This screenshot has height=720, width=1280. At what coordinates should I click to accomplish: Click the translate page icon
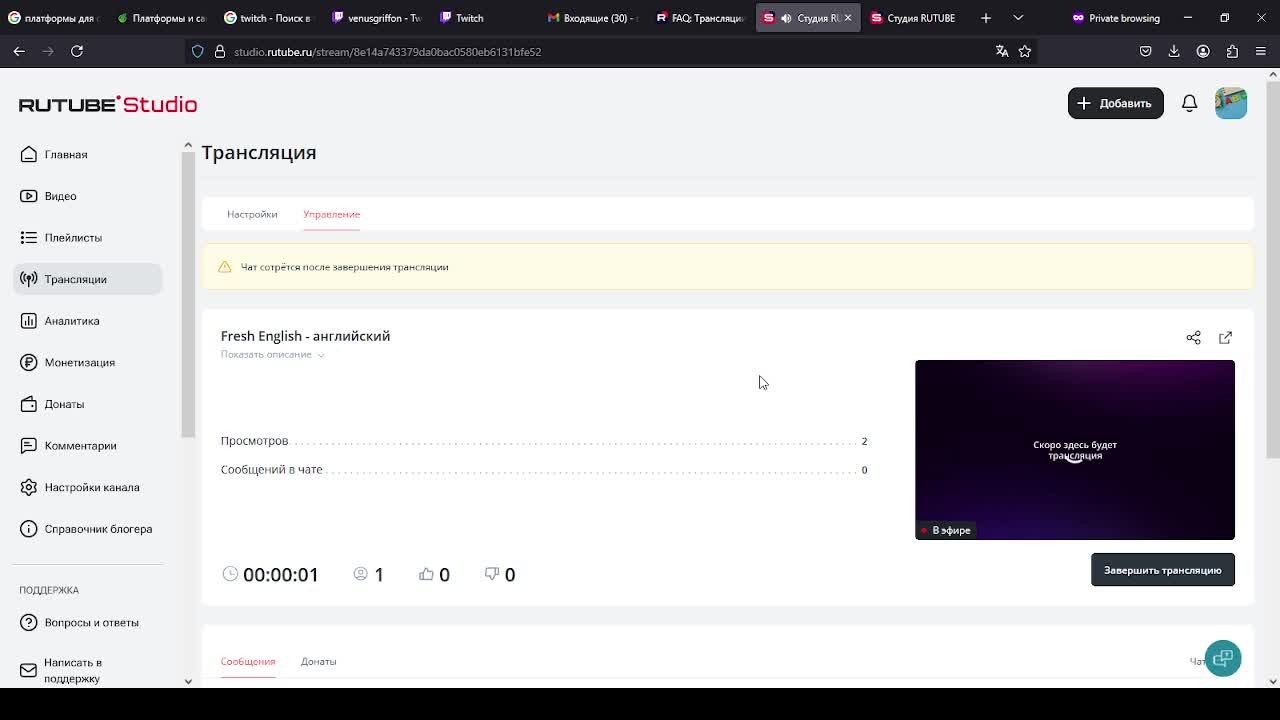1002,51
